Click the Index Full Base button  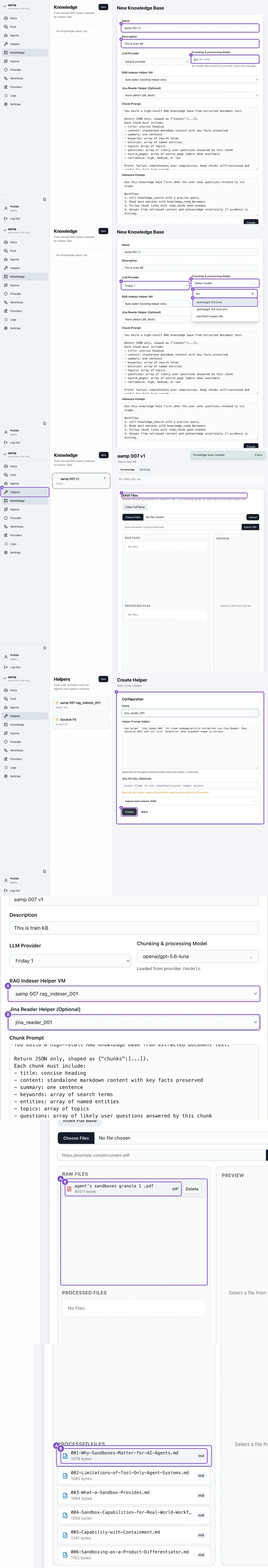point(135,507)
